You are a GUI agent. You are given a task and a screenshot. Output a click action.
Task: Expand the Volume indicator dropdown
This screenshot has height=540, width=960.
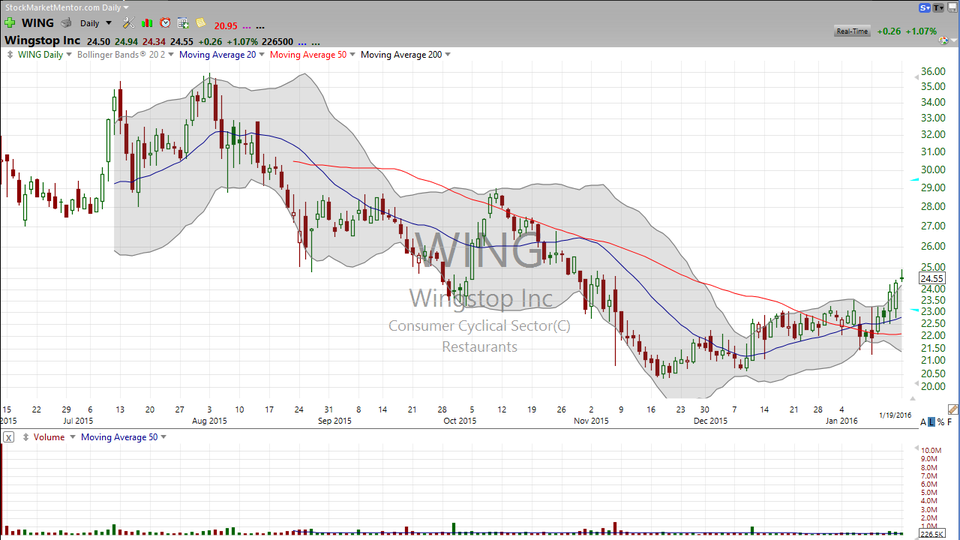point(72,437)
